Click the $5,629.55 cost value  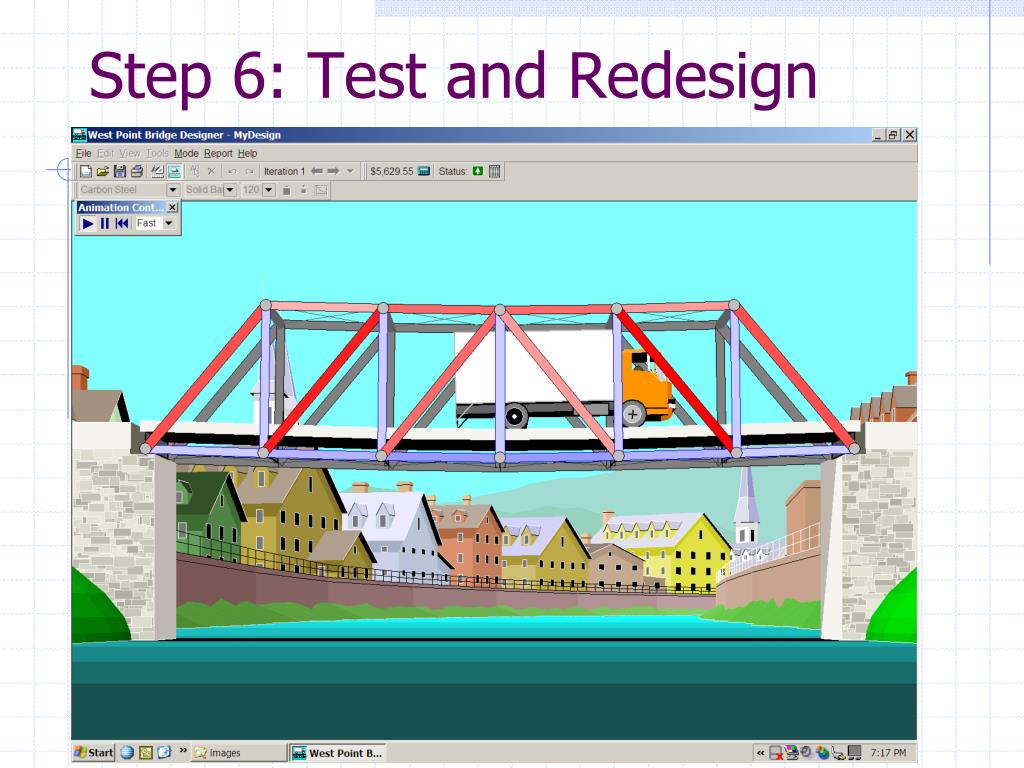pos(391,171)
